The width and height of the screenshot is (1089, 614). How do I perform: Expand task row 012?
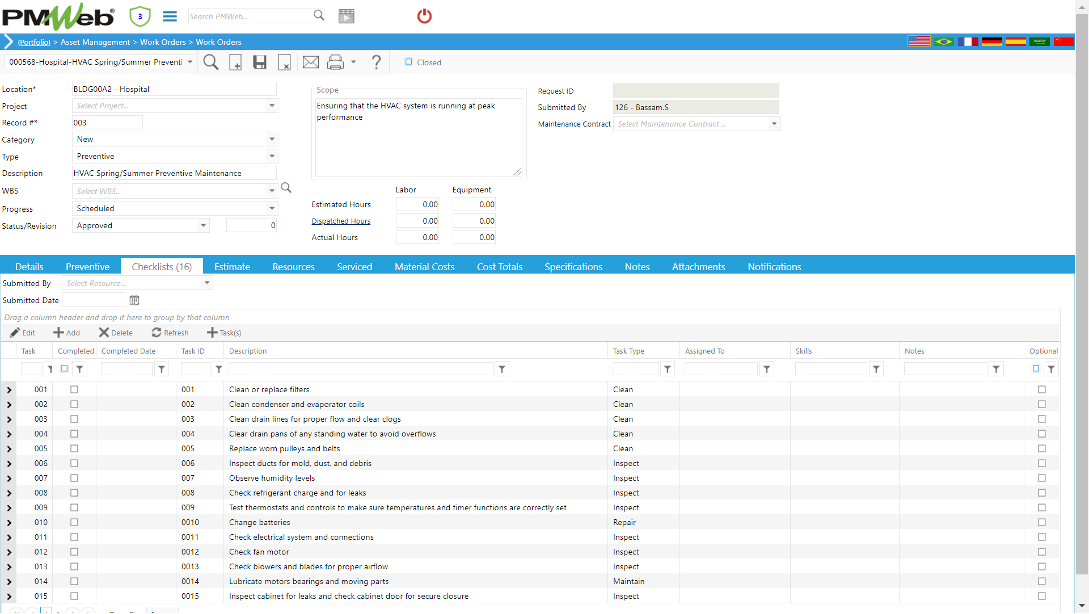pyautogui.click(x=9, y=552)
